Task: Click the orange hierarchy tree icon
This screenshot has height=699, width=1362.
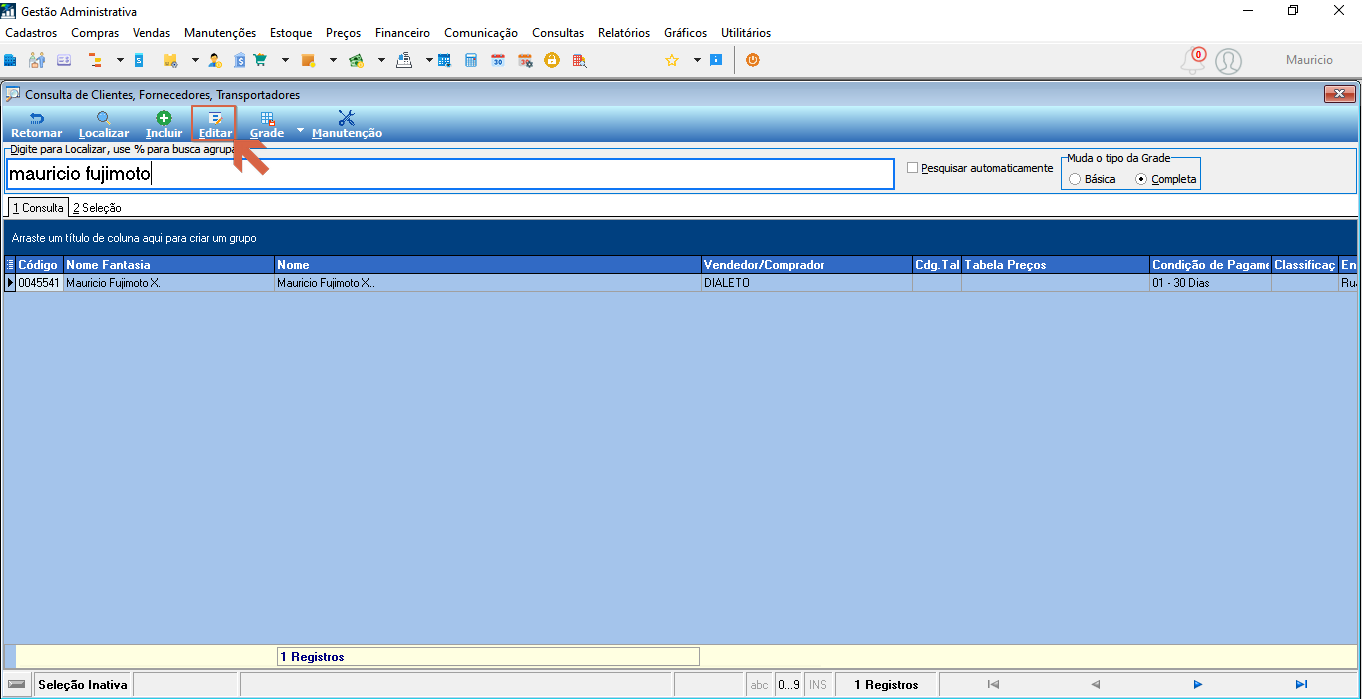Action: coord(97,60)
